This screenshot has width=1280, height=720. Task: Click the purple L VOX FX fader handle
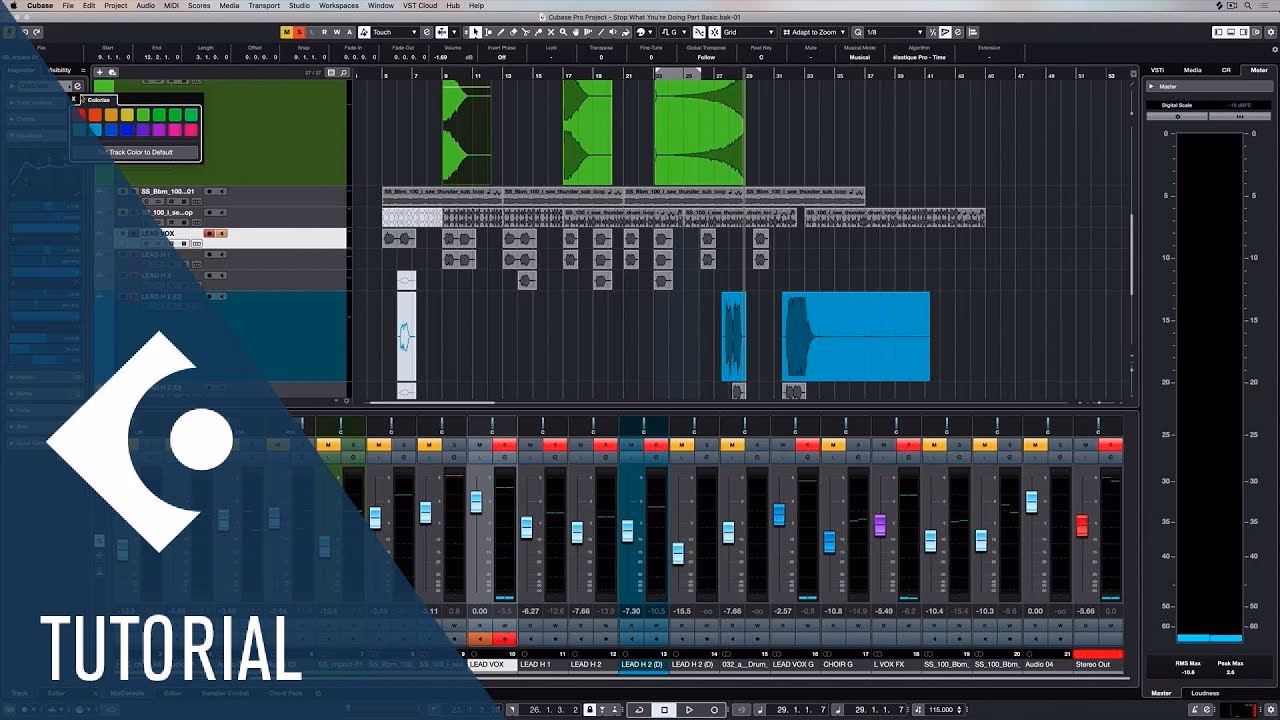click(880, 525)
